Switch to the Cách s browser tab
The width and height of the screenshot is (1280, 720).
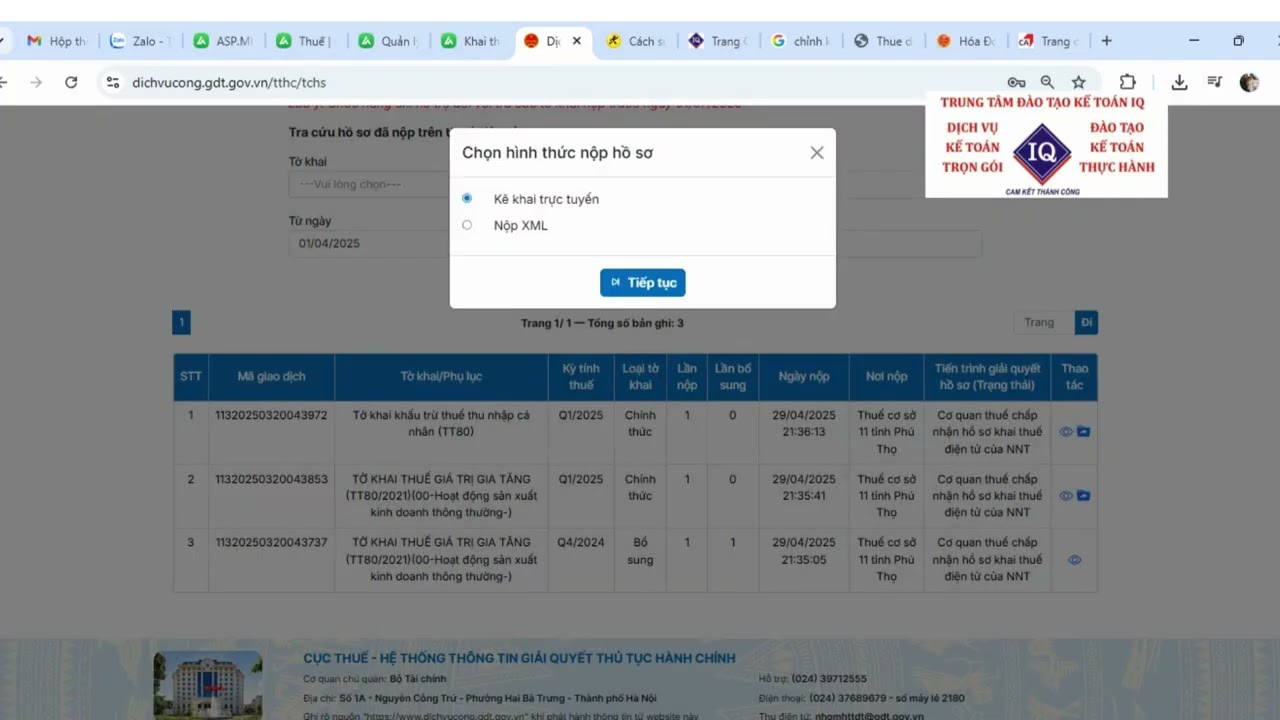(635, 41)
